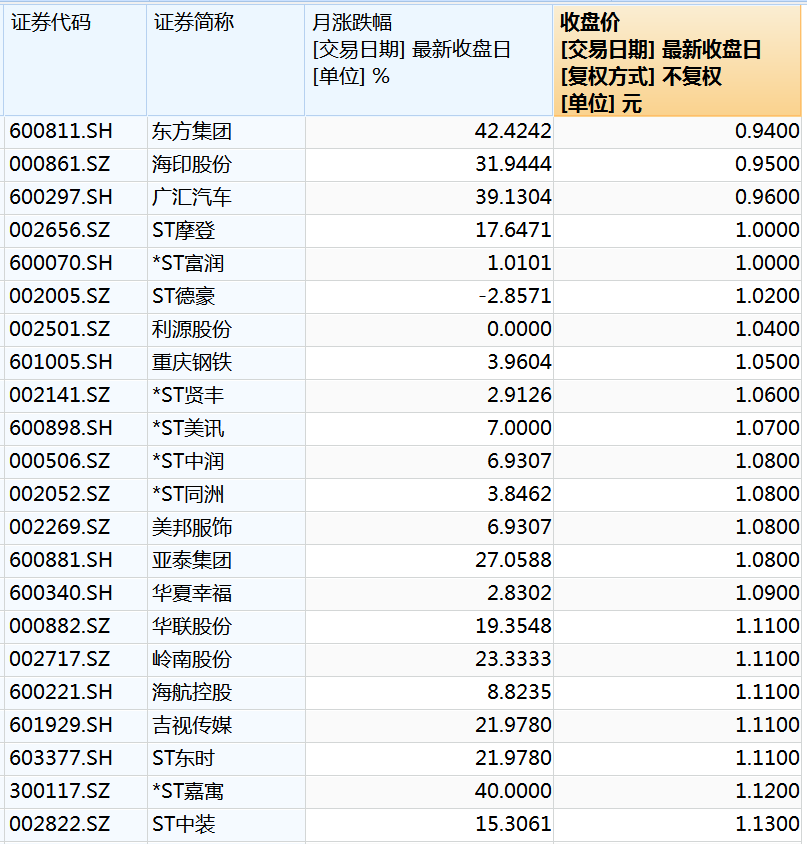
Task: Select the highlighted 收盘价 column header
Action: (x=677, y=60)
